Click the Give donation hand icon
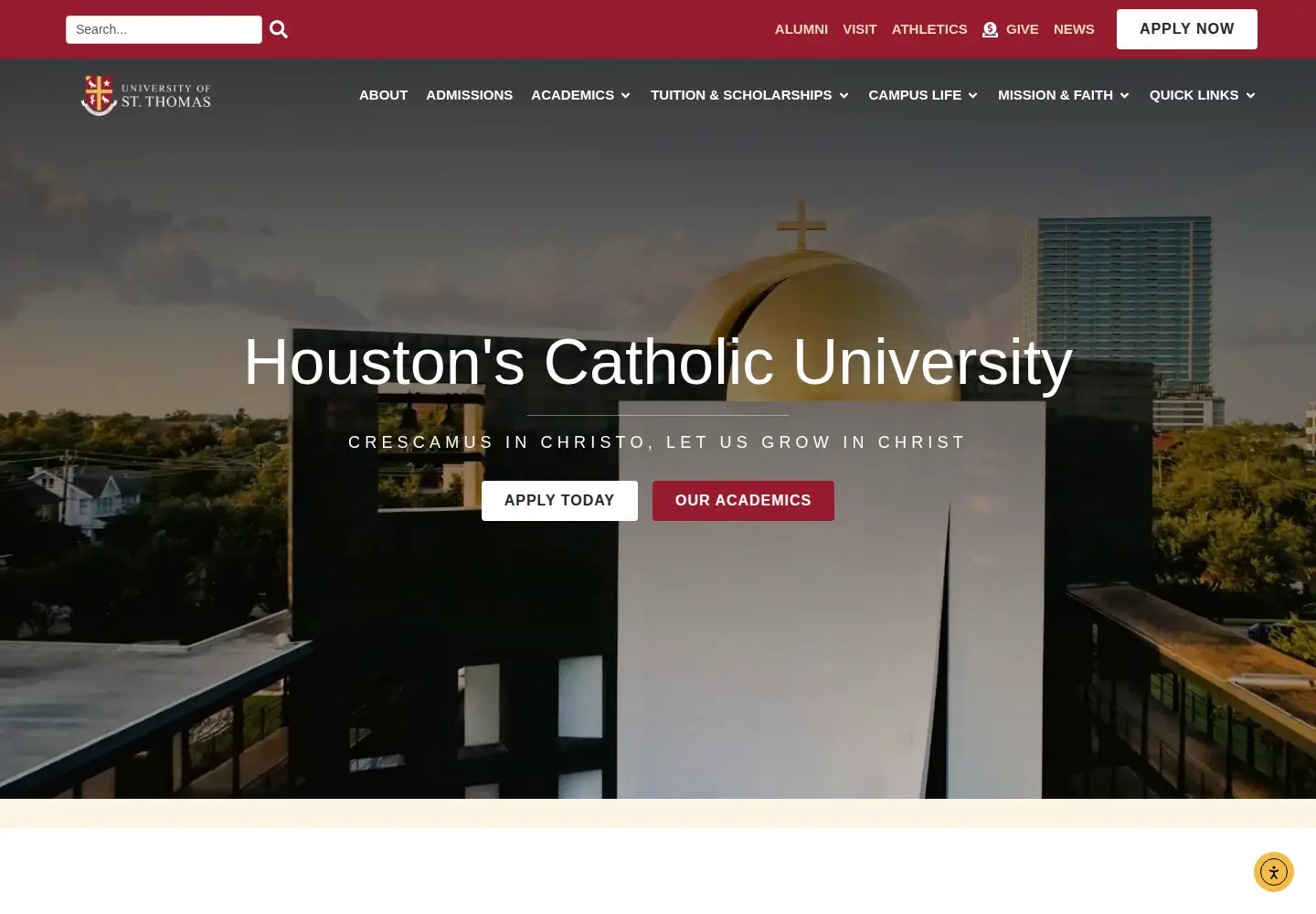The height and width of the screenshot is (914, 1316). tap(990, 29)
